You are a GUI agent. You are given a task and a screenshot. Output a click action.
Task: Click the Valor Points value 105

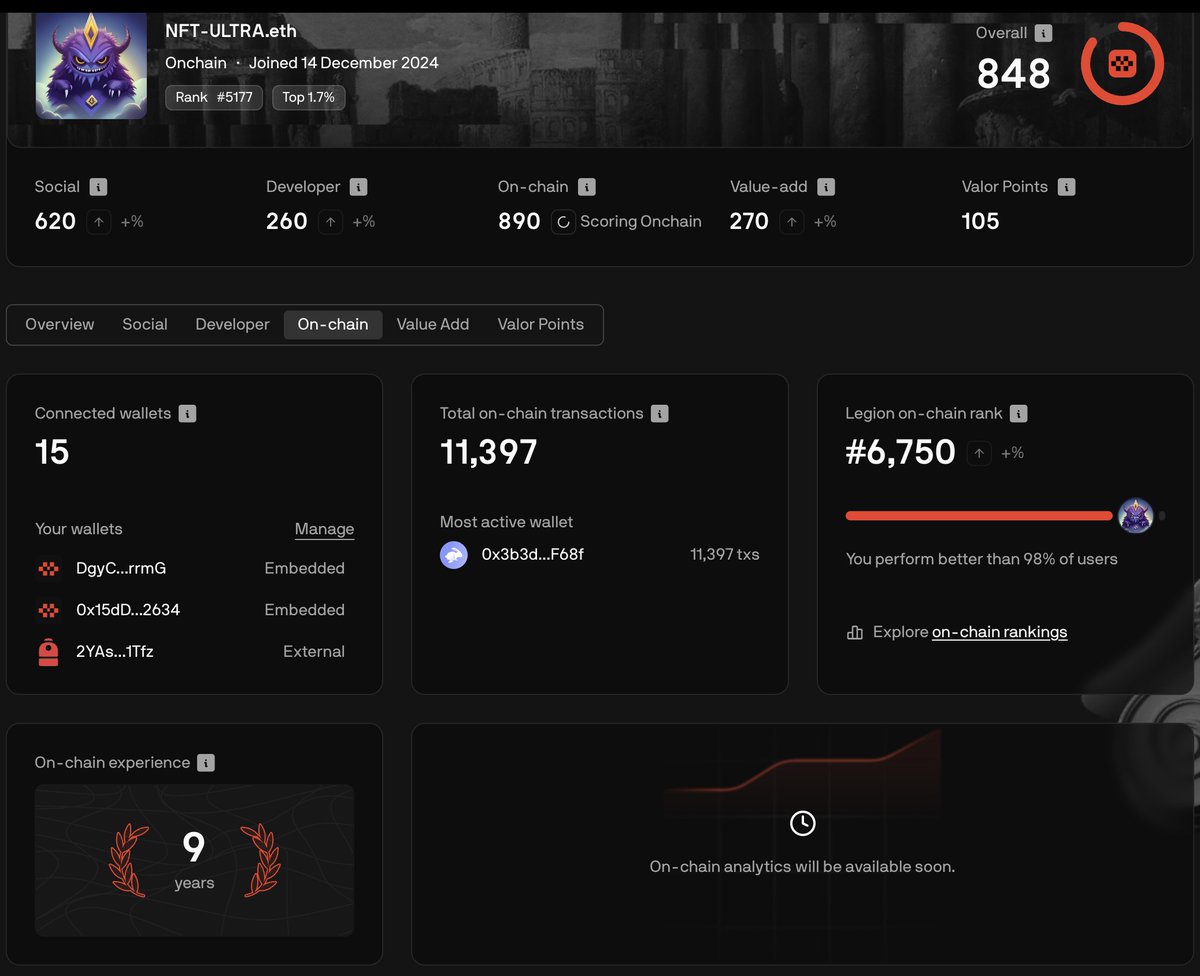click(x=981, y=222)
